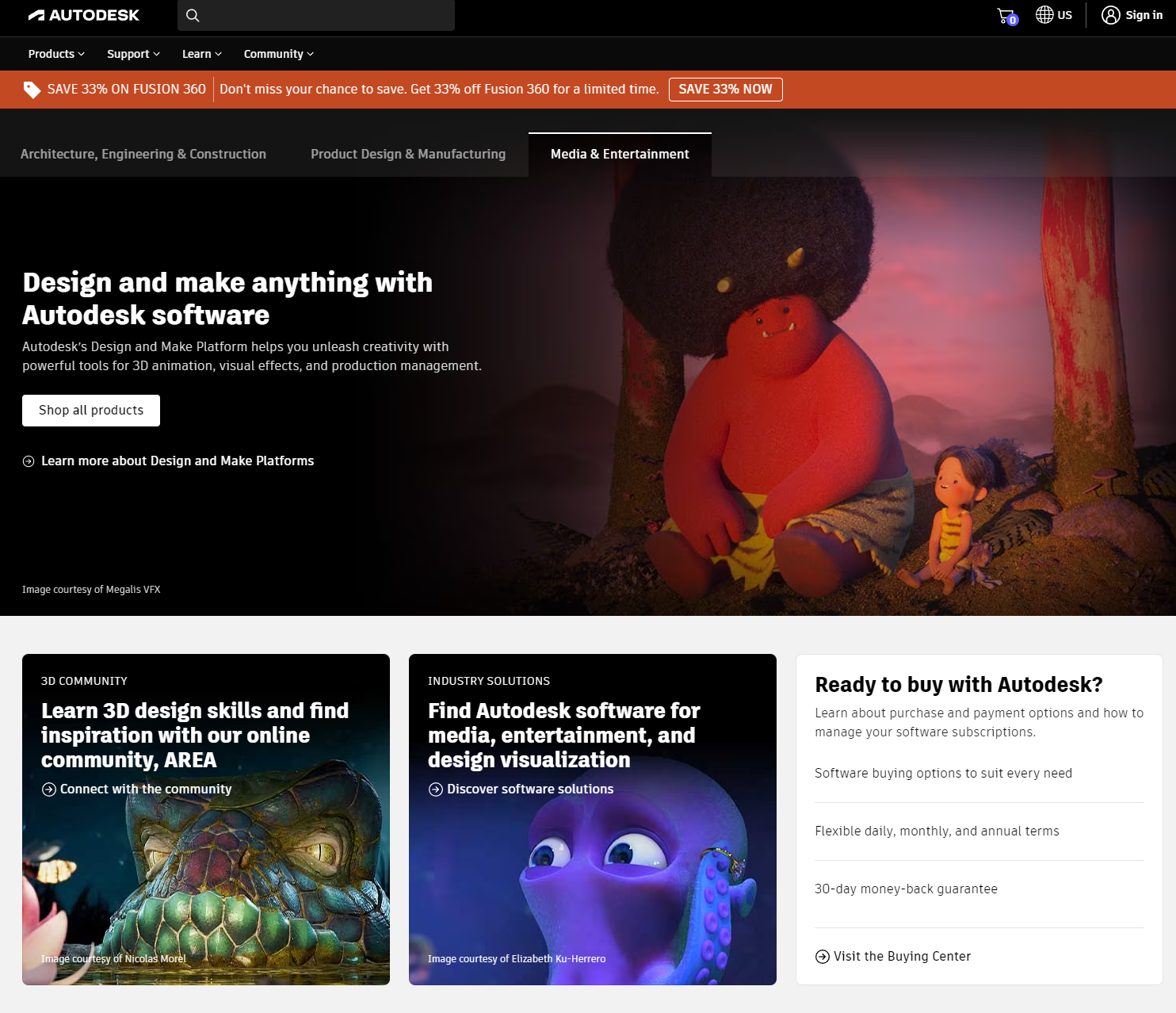Click the US region selector text
Screen dimensions: 1176x1013
pos(1065,15)
